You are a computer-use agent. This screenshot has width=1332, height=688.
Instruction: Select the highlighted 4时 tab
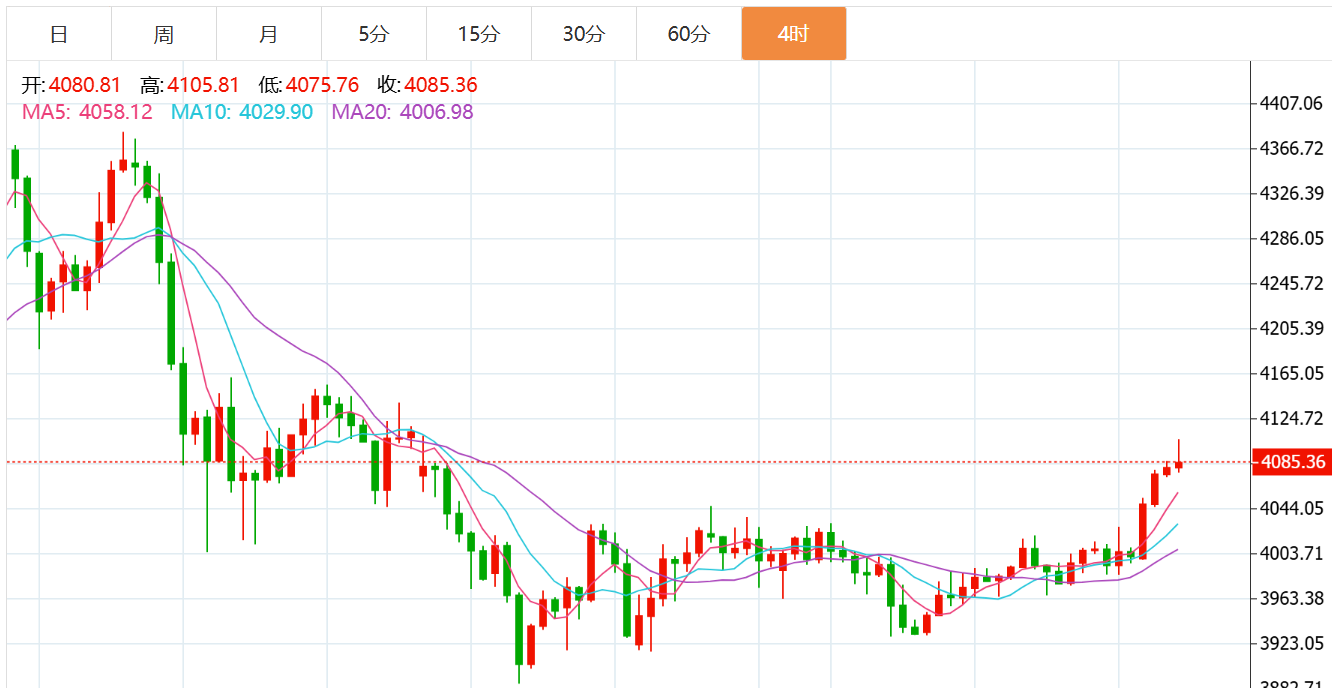[794, 34]
